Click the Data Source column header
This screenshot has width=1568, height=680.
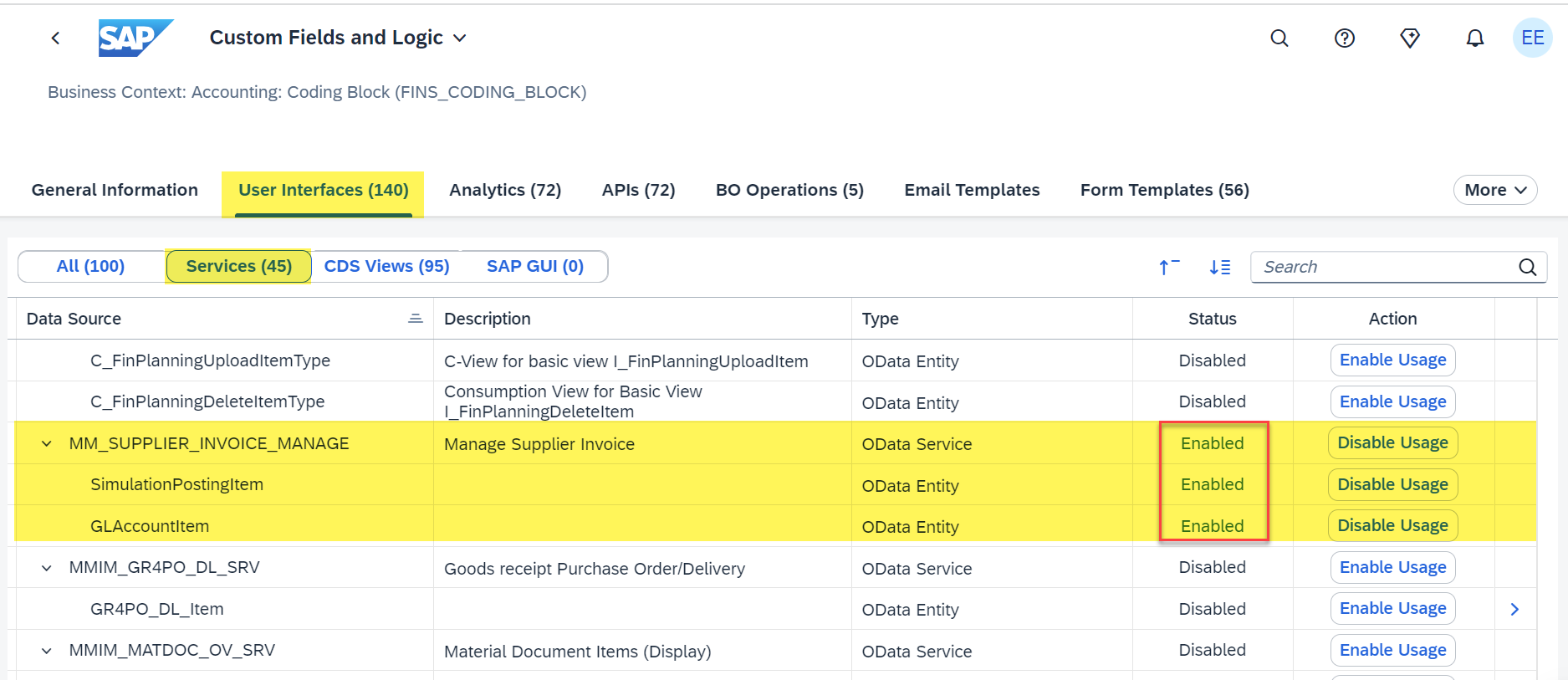[224, 319]
